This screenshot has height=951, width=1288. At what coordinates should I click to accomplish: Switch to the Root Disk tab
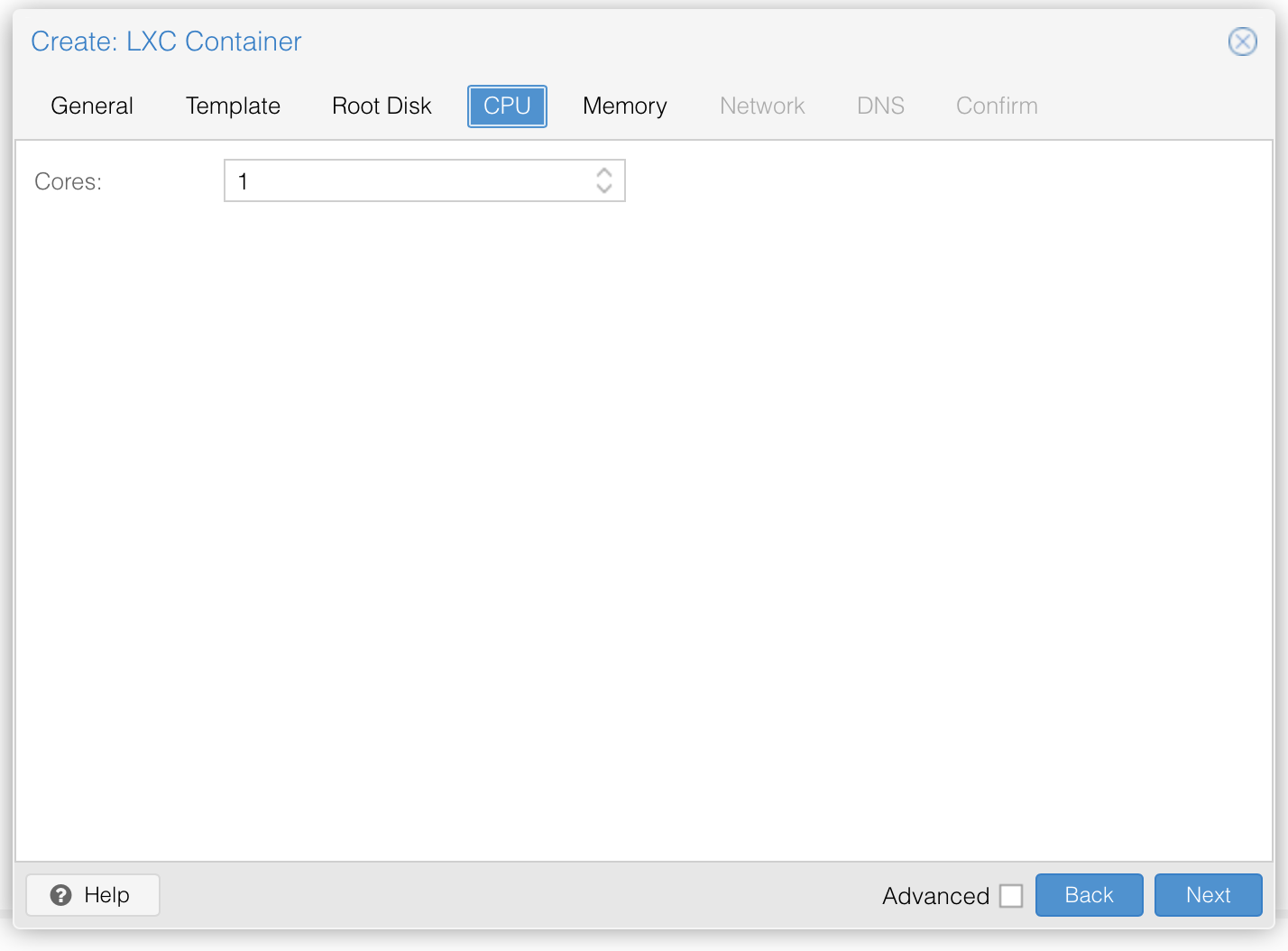click(x=381, y=106)
